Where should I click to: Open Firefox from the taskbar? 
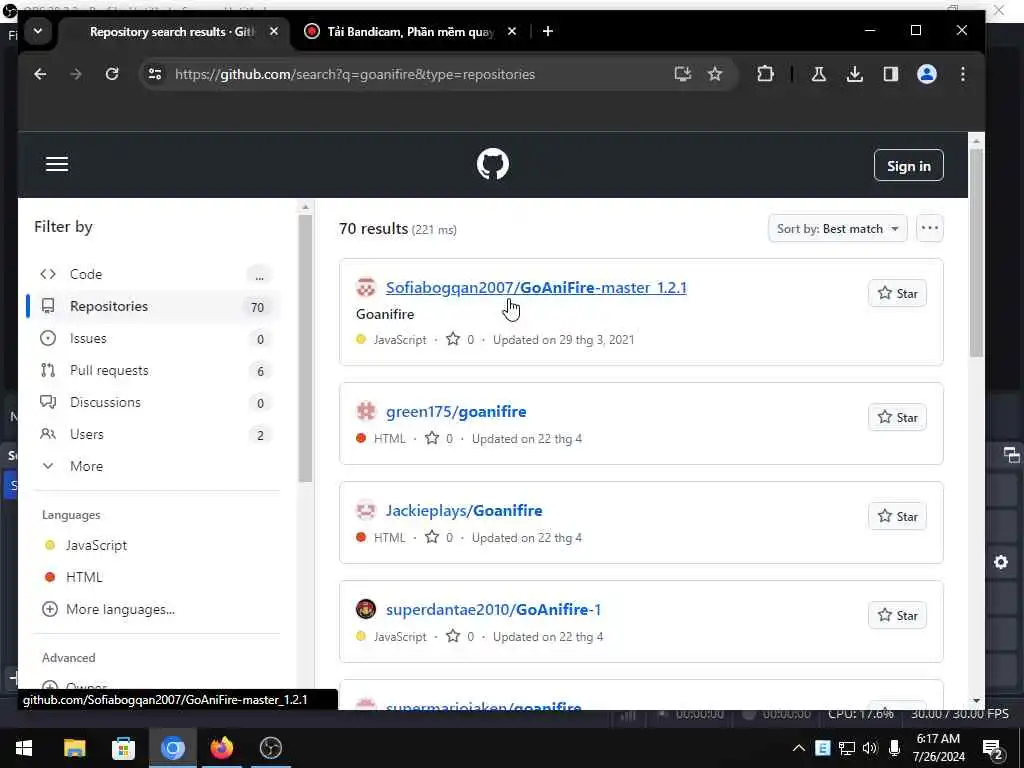pyautogui.click(x=221, y=748)
